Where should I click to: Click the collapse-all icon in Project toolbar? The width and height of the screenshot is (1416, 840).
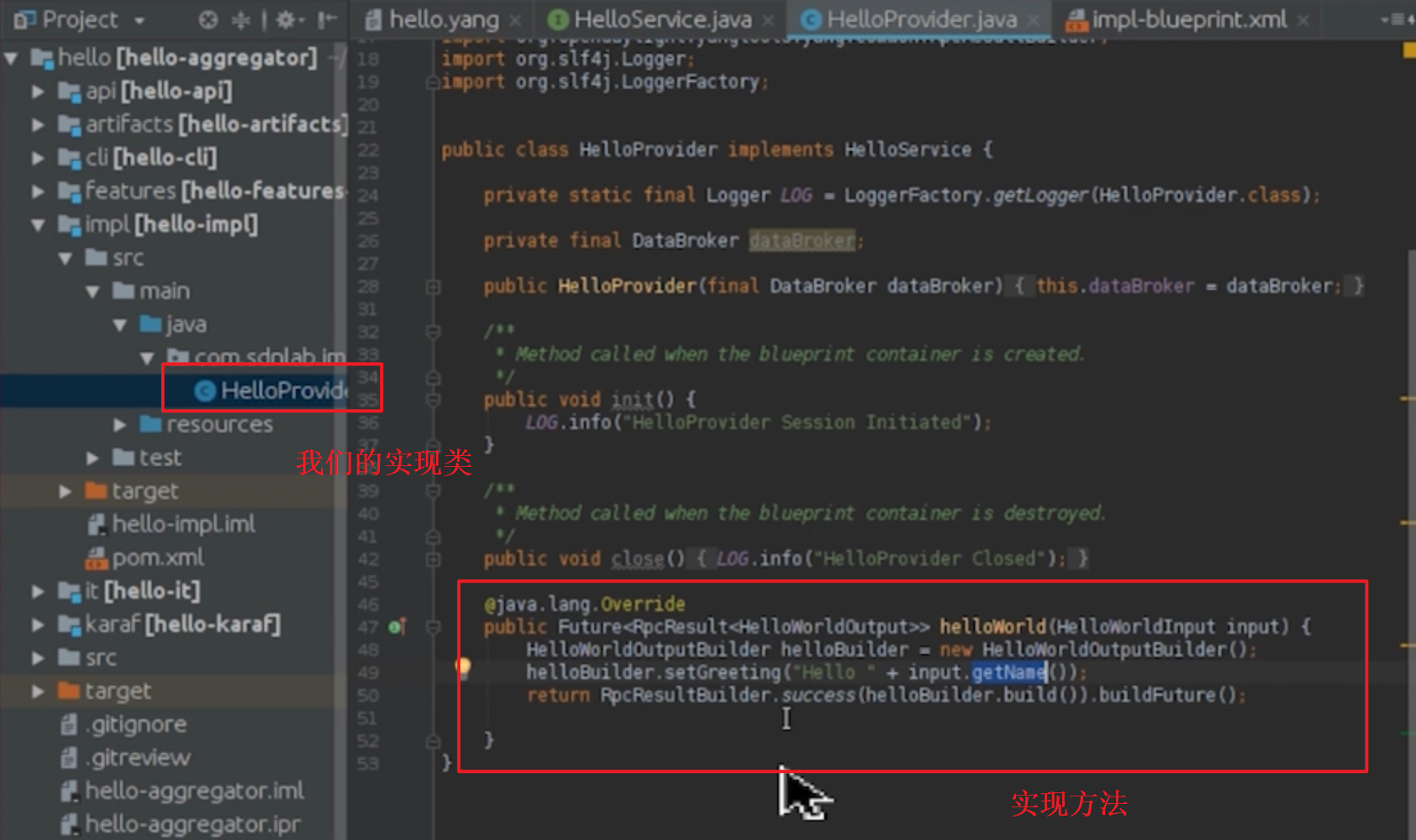[241, 18]
